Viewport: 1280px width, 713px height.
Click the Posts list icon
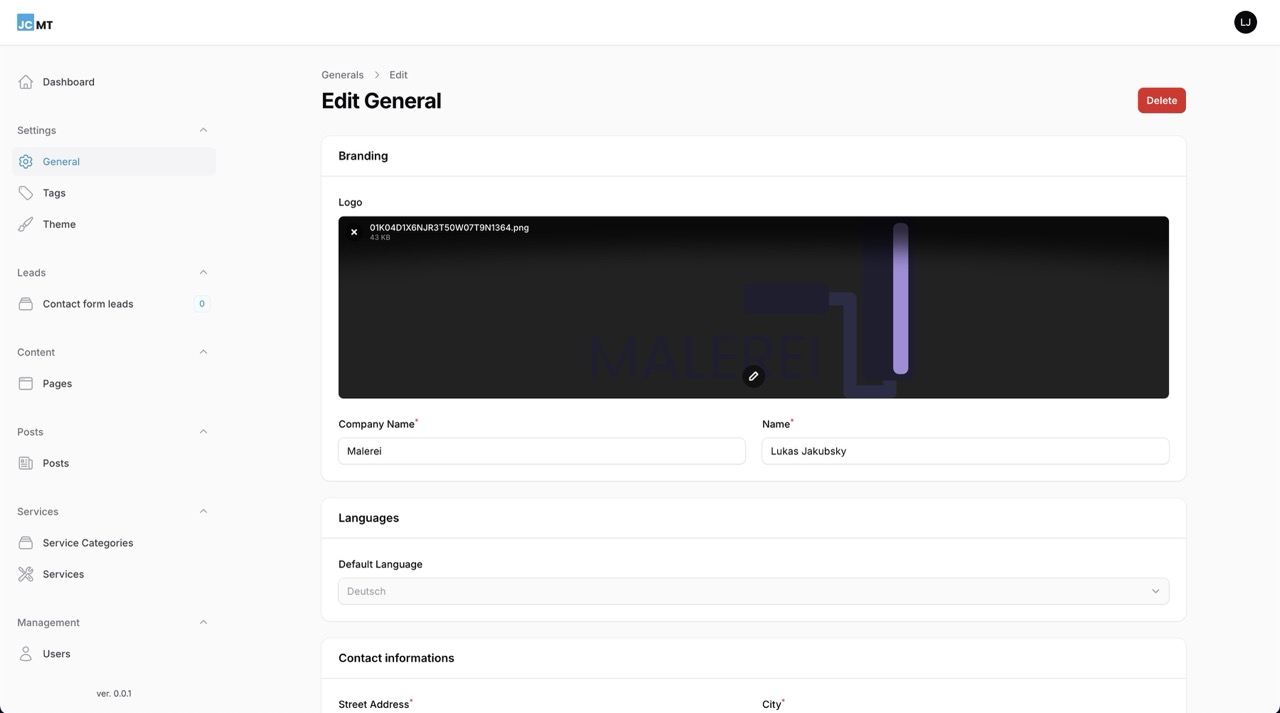point(25,462)
